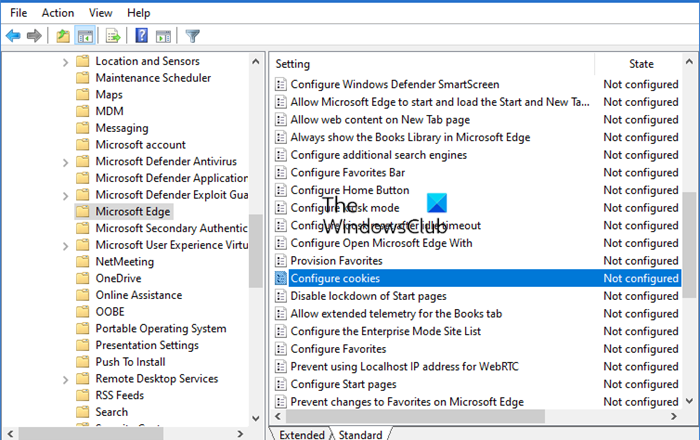Switch to the Standard tab
This screenshot has height=440, width=700.
coord(361,434)
